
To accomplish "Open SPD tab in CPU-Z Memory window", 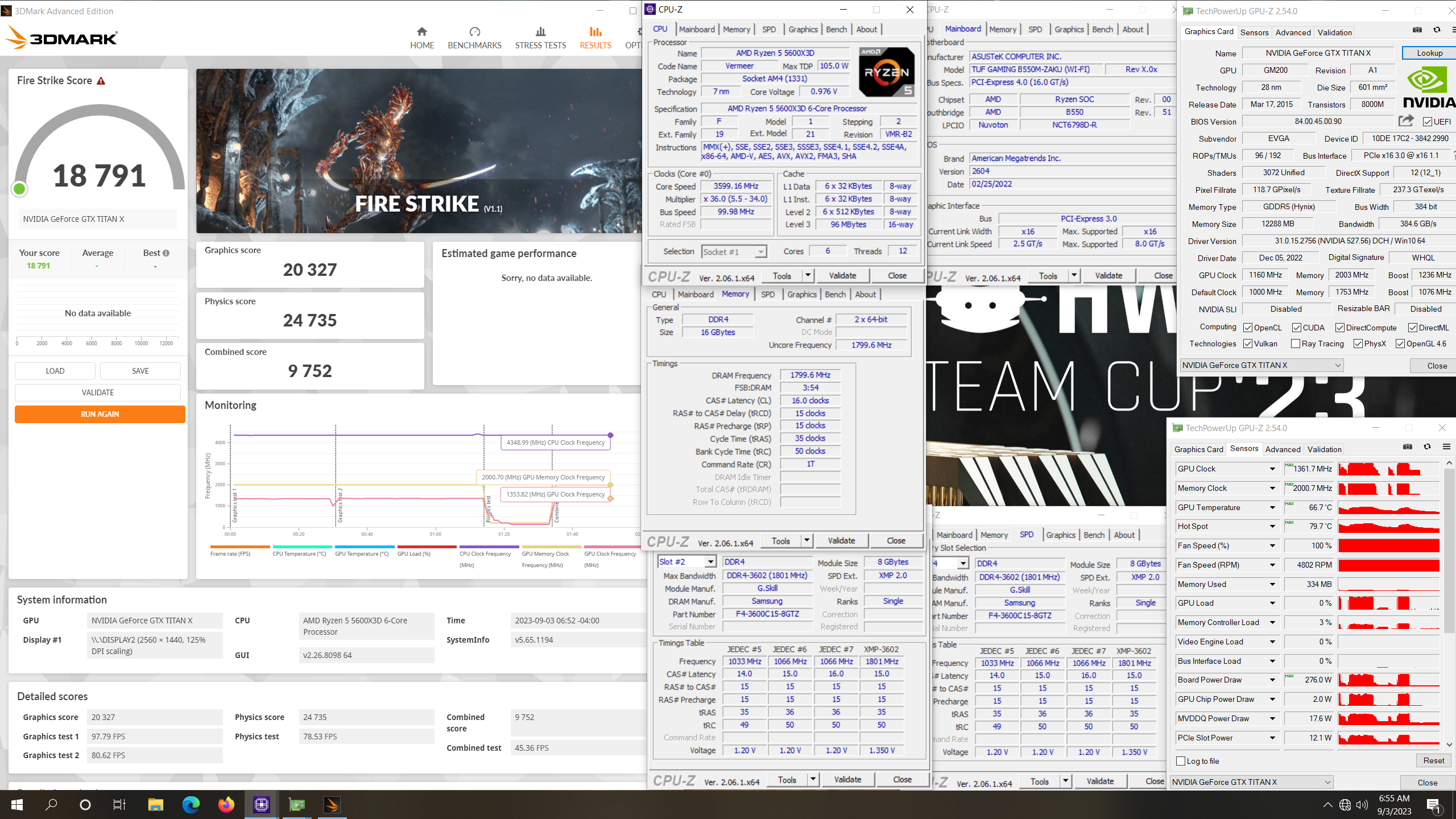I will (x=768, y=294).
